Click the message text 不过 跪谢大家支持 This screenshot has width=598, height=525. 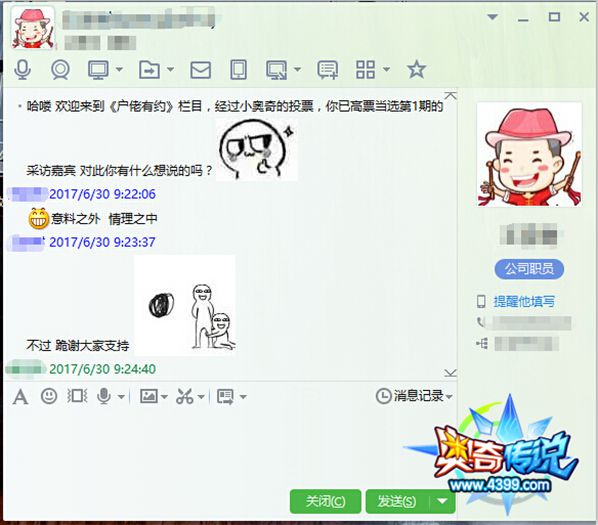[78, 345]
